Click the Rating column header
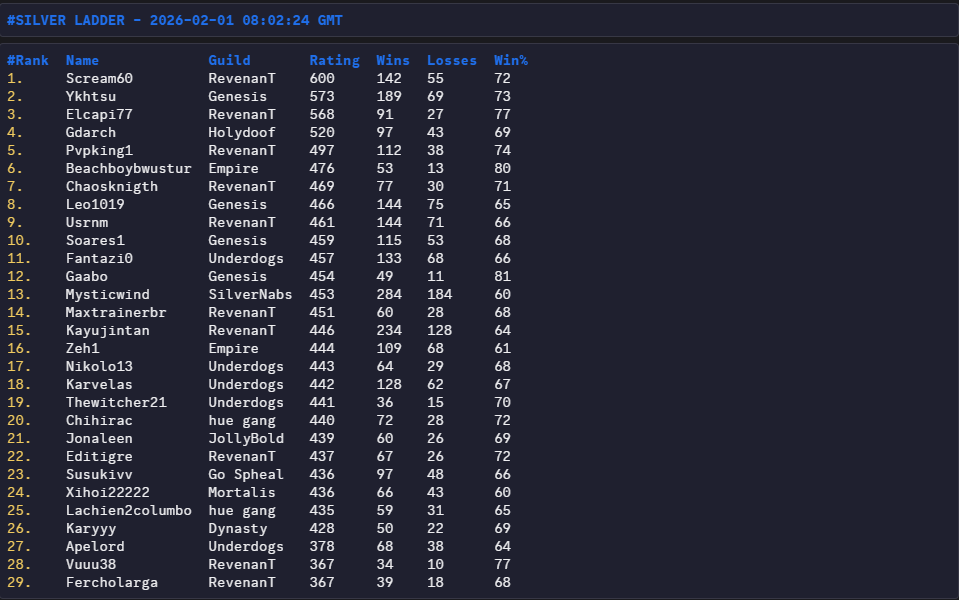959x600 pixels. click(334, 60)
